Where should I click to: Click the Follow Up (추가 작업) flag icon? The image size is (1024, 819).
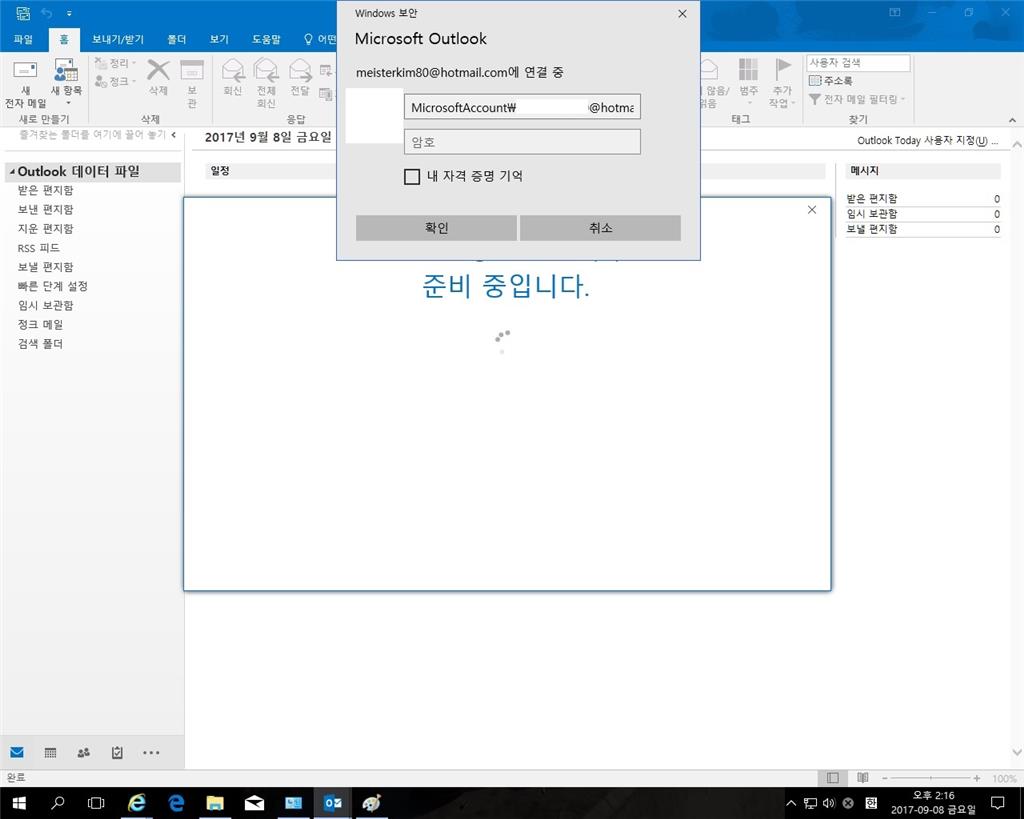pyautogui.click(x=782, y=69)
